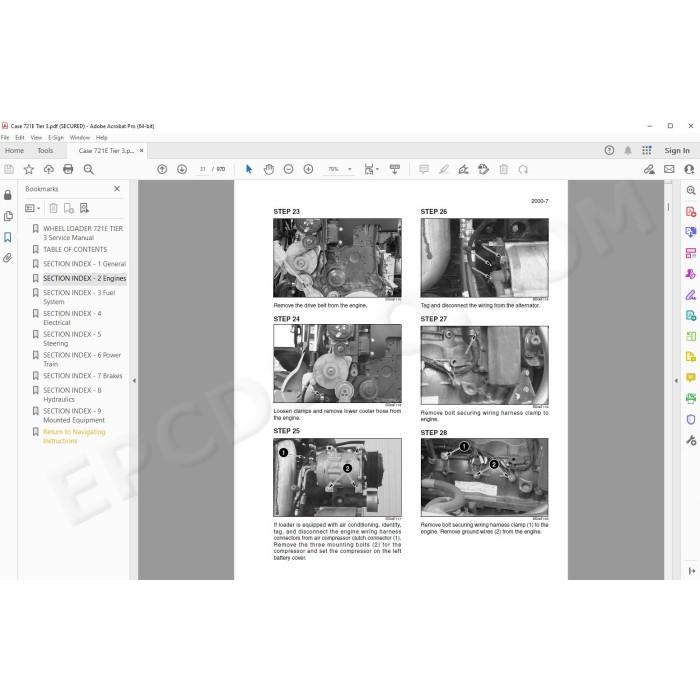Delete selected bookmark trash icon
Screen dimensions: 700x700
point(54,208)
